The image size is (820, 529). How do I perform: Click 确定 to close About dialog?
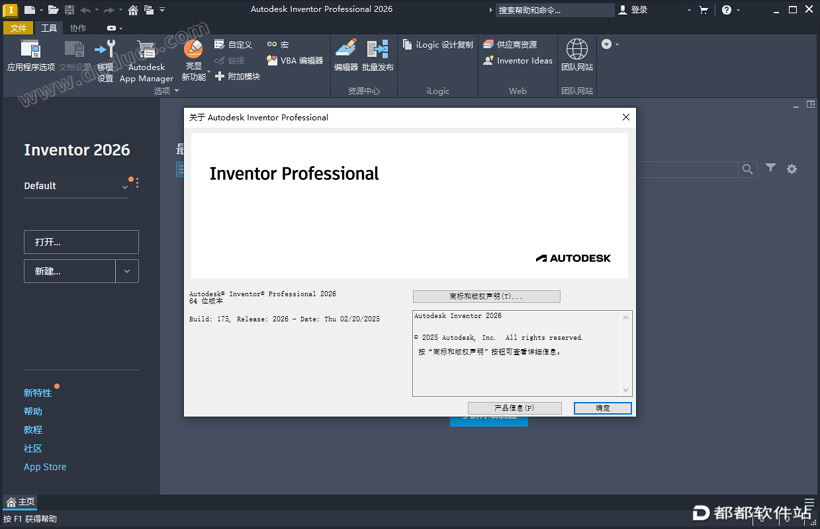click(x=602, y=408)
